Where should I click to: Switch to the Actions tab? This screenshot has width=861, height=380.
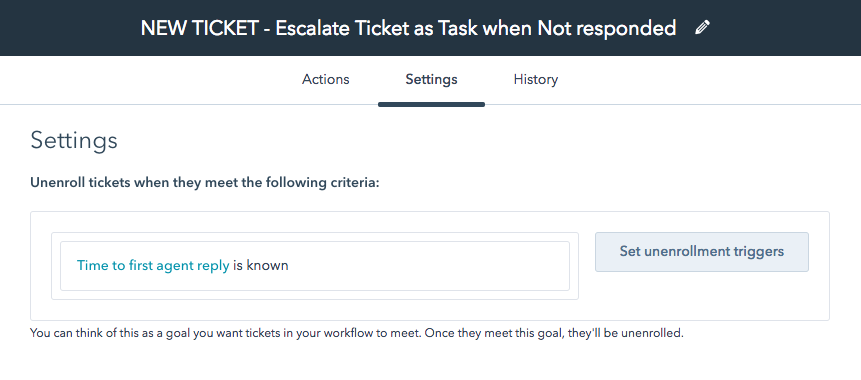tap(326, 80)
